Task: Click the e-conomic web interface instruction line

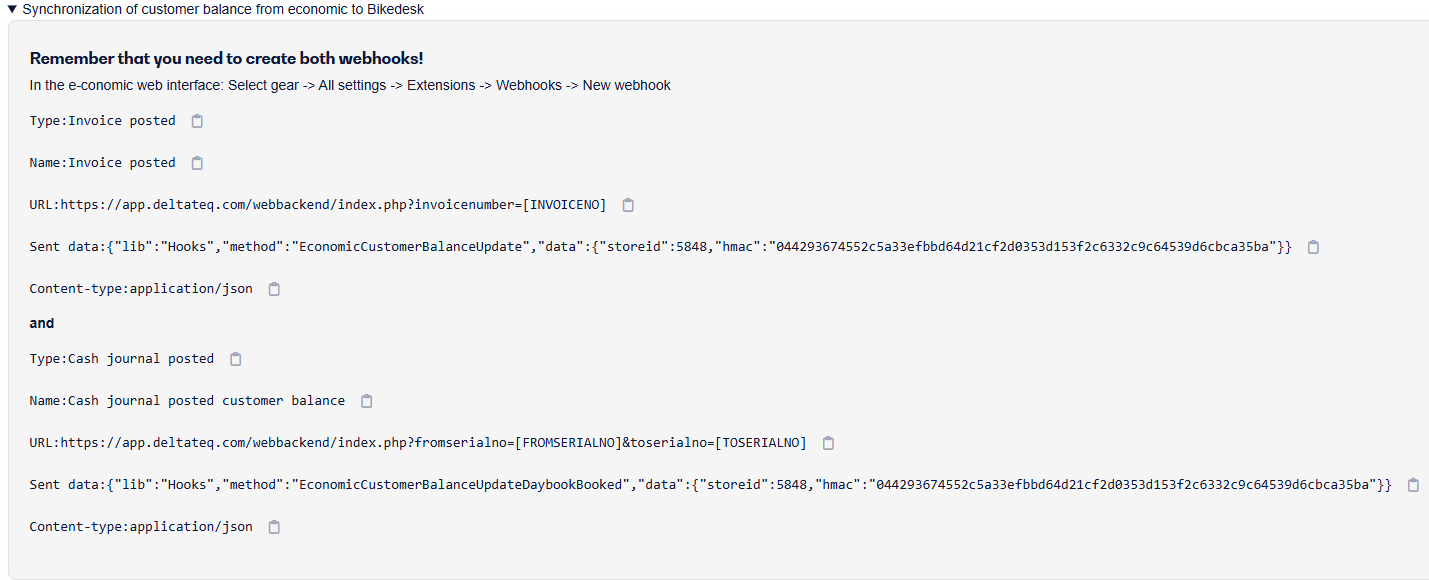Action: [x=350, y=85]
